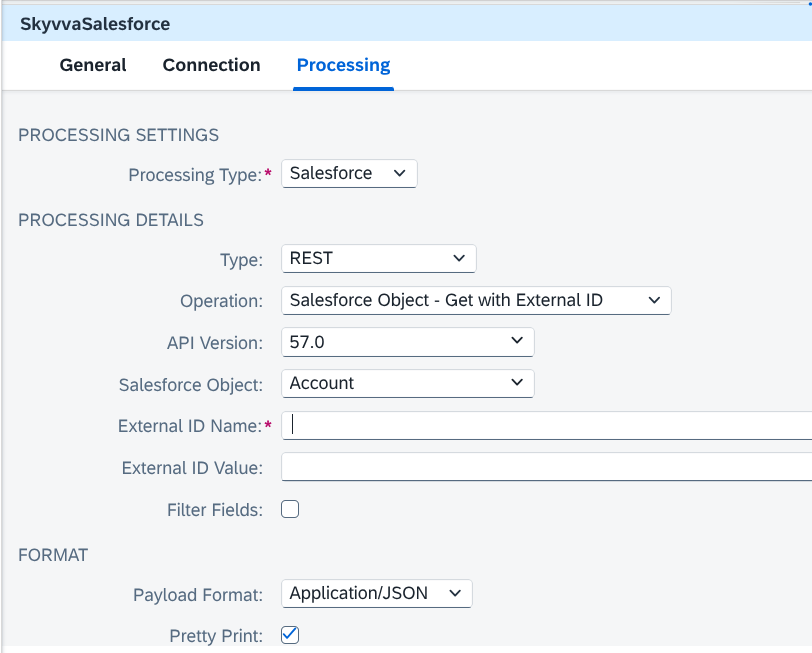
Task: Click the Processing Type label
Action: pos(195,175)
